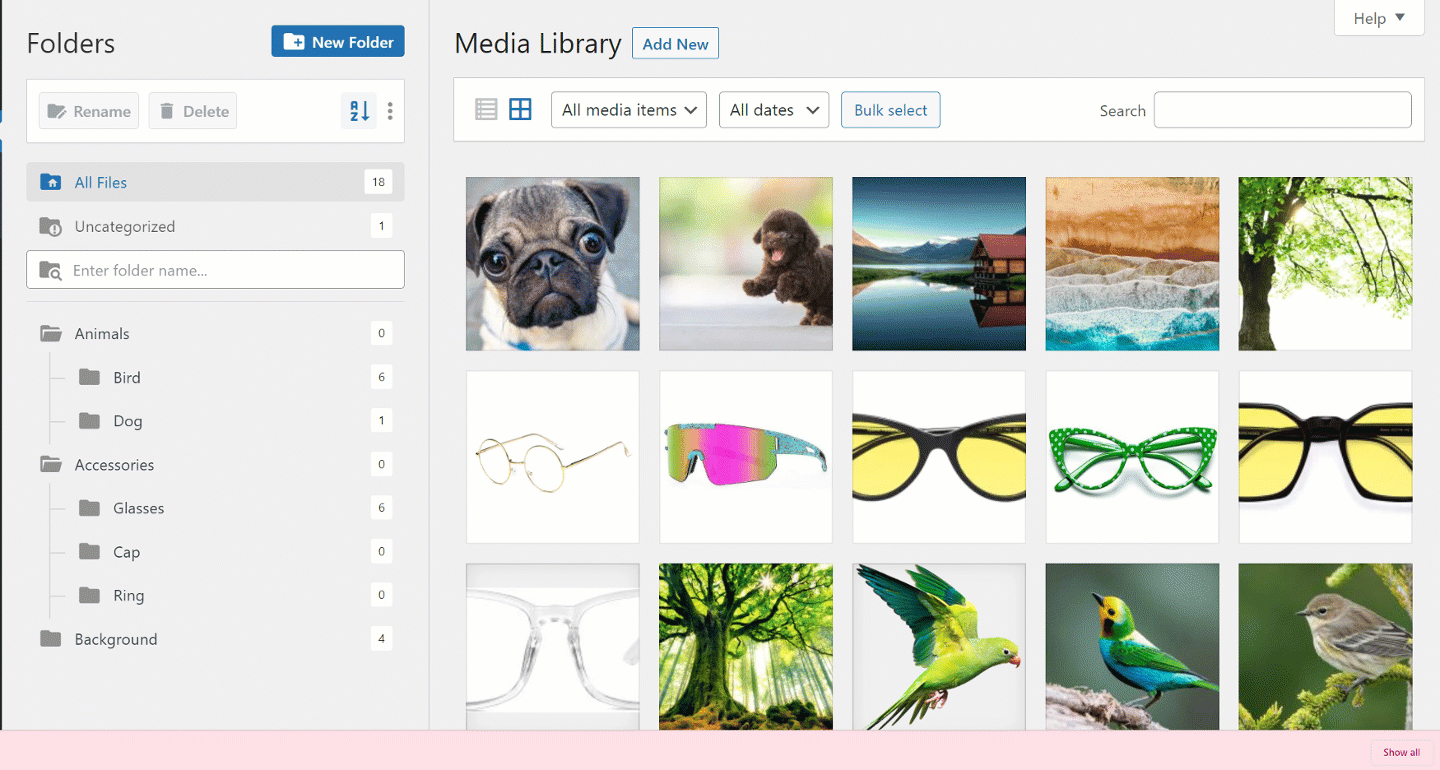Click the Delete button
The height and width of the screenshot is (770, 1440).
tap(193, 111)
